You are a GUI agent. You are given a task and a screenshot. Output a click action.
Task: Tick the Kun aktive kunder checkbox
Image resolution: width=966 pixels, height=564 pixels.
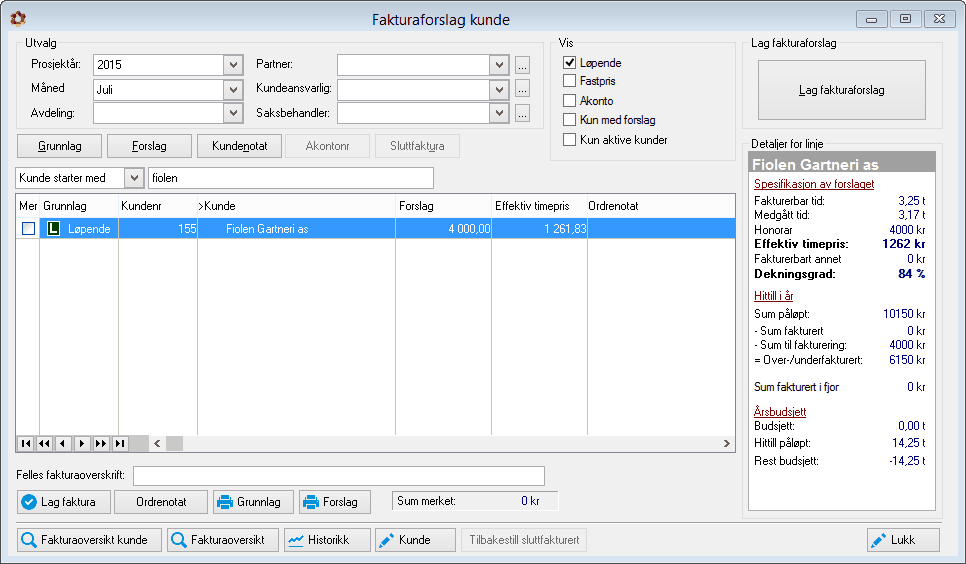click(x=569, y=139)
